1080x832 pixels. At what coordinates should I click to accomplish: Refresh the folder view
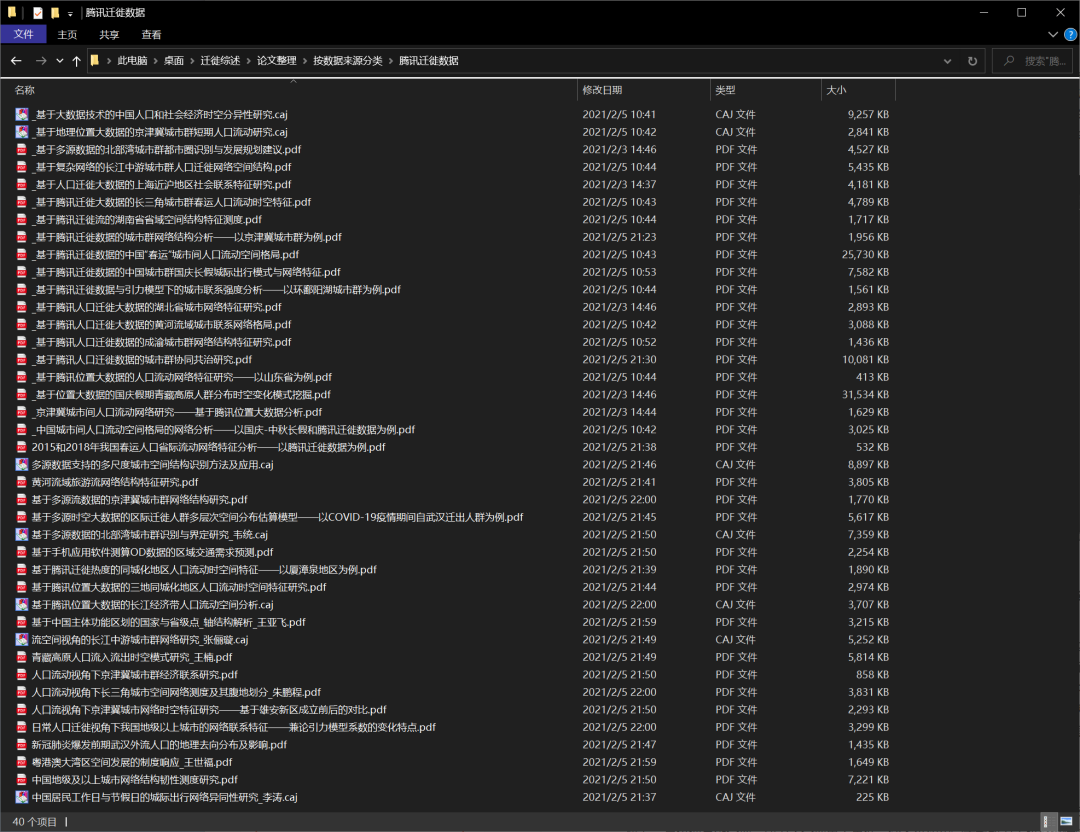pos(972,61)
